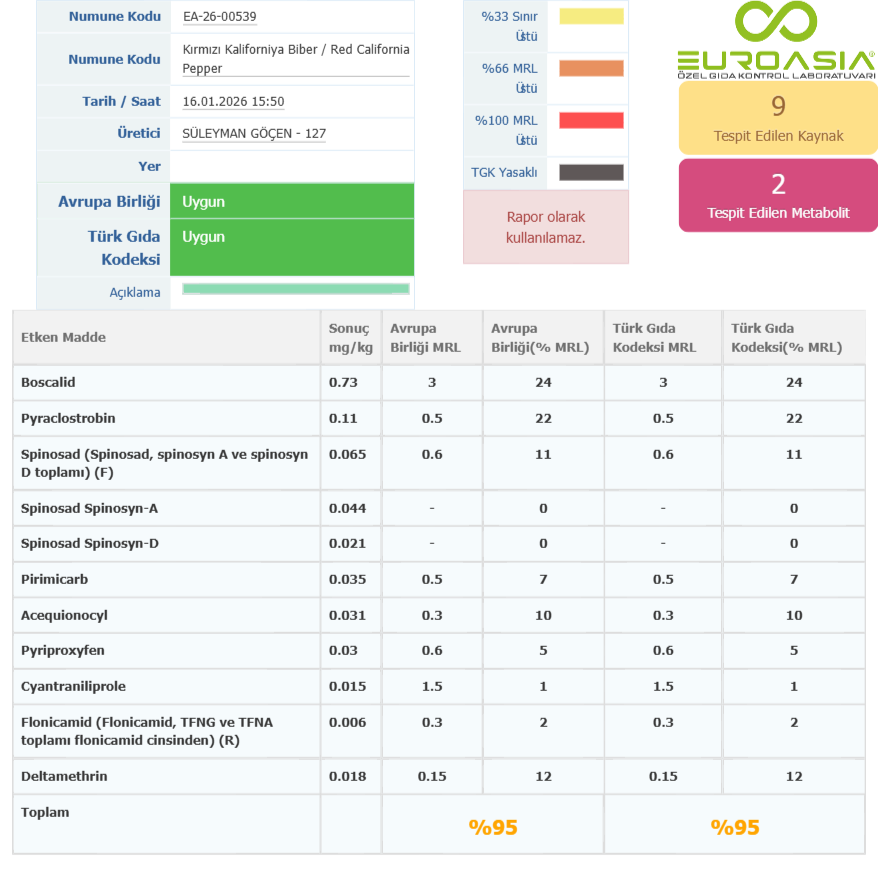Select the Deltamethrin row
Viewport: 878px width, 874px height.
click(x=64, y=776)
